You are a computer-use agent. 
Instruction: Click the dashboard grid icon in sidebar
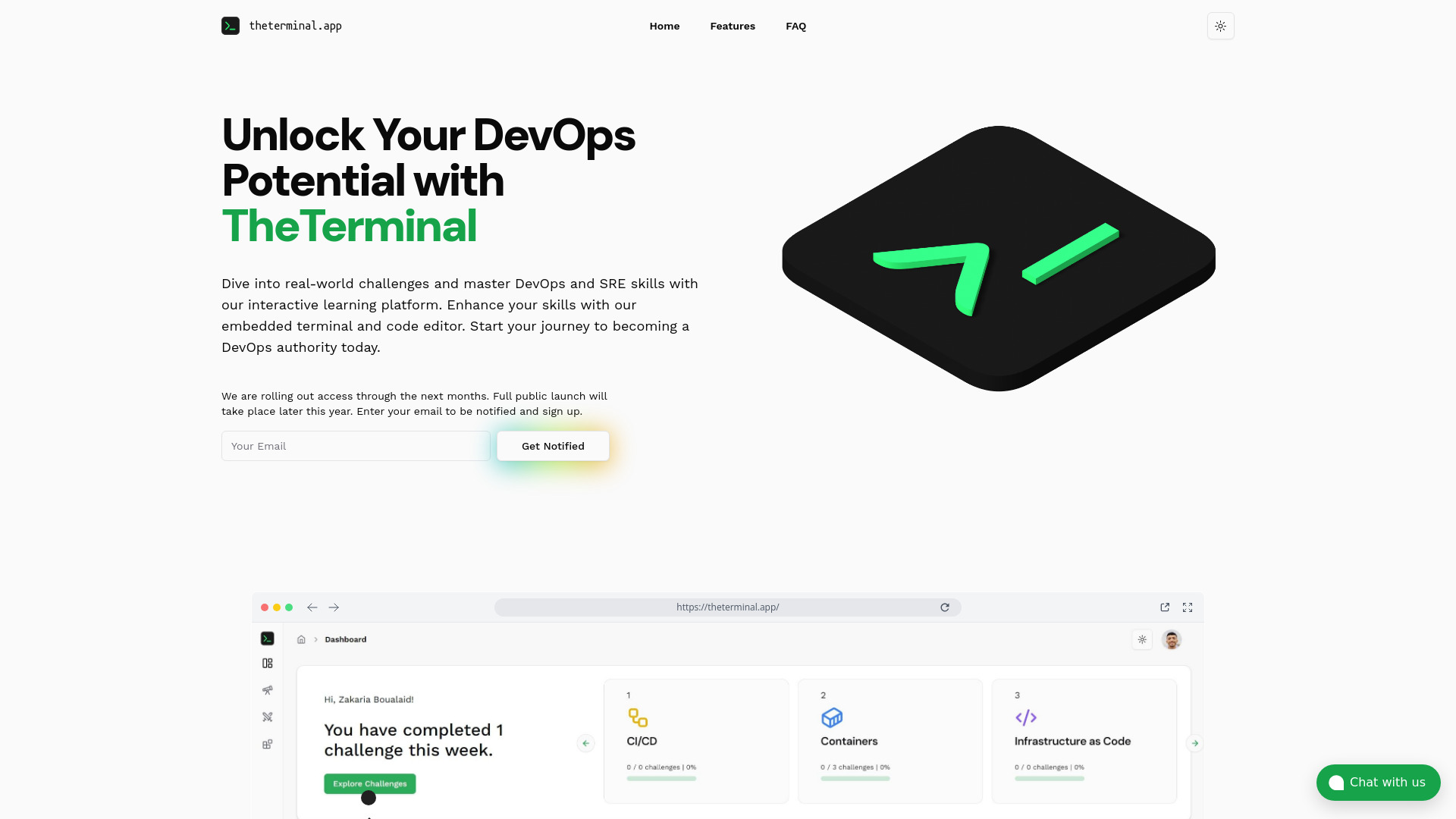coord(267,662)
